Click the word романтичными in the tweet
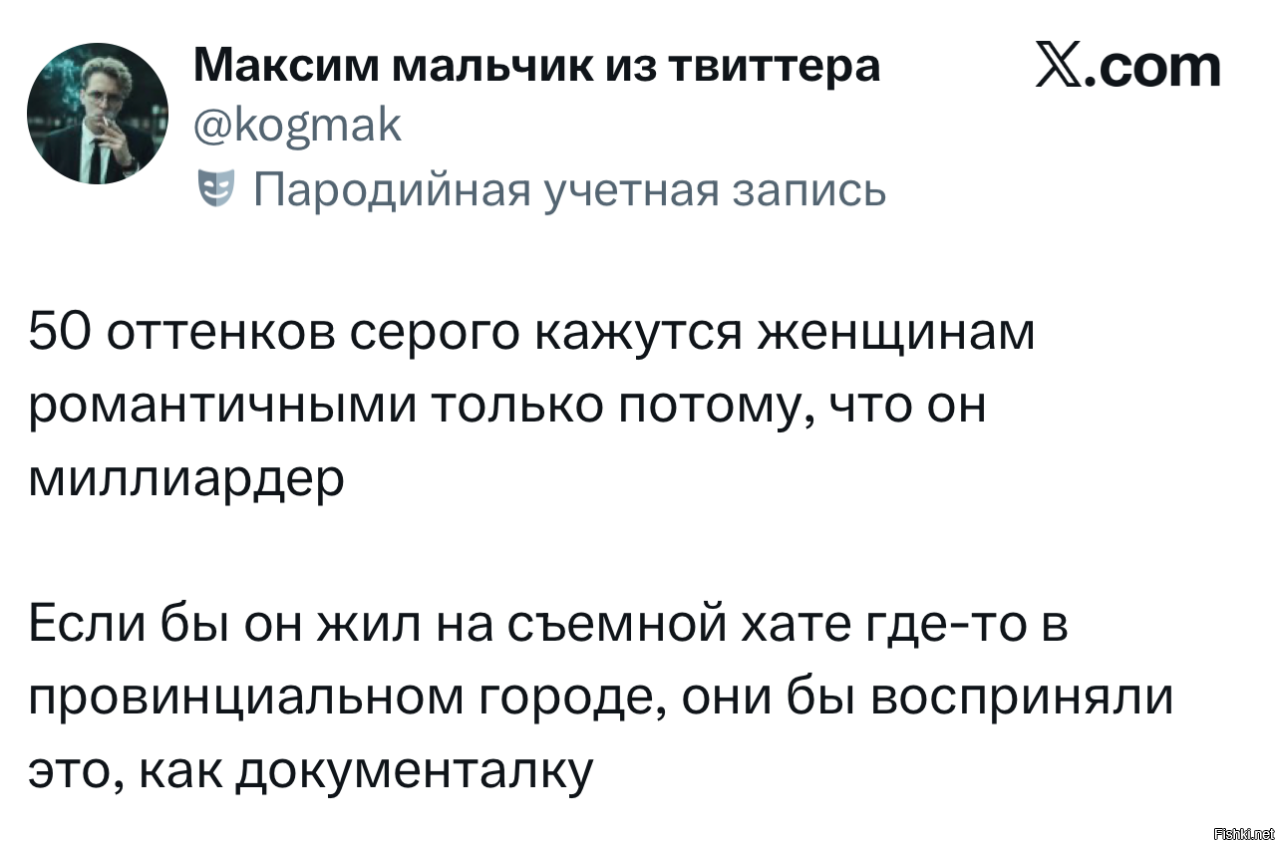The width and height of the screenshot is (1280, 846). pos(218,408)
